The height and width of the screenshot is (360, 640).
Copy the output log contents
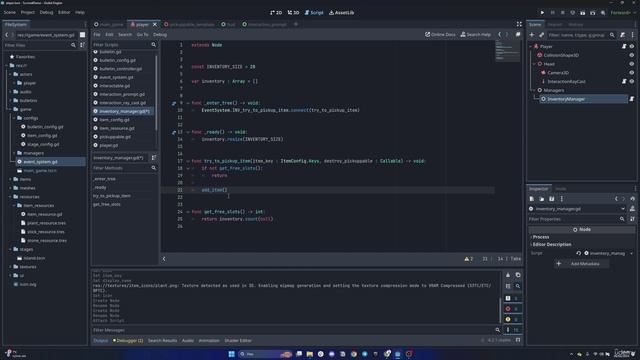pyautogui.click(x=518, y=275)
